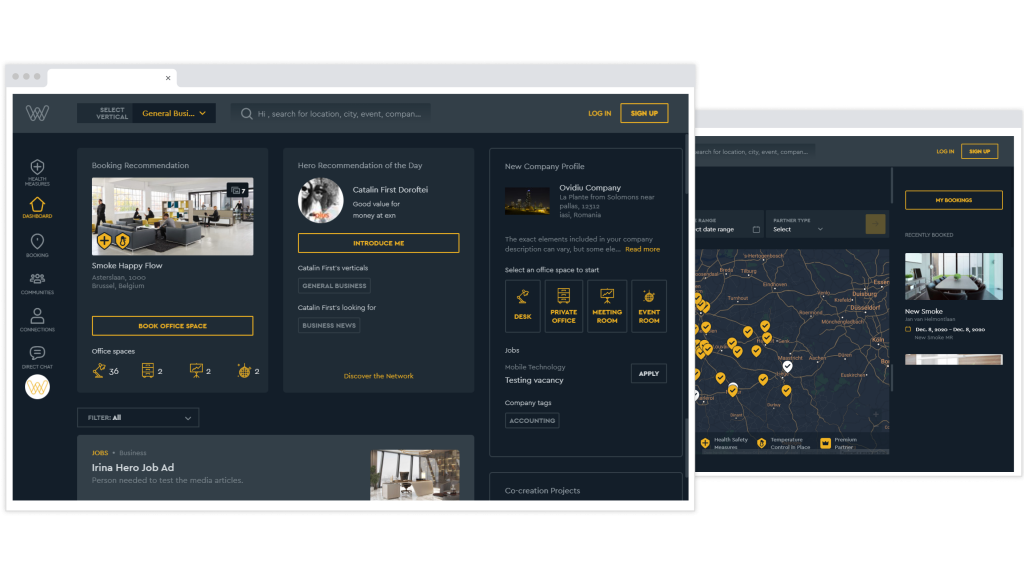
Task: Click the Read more link
Action: 643,249
